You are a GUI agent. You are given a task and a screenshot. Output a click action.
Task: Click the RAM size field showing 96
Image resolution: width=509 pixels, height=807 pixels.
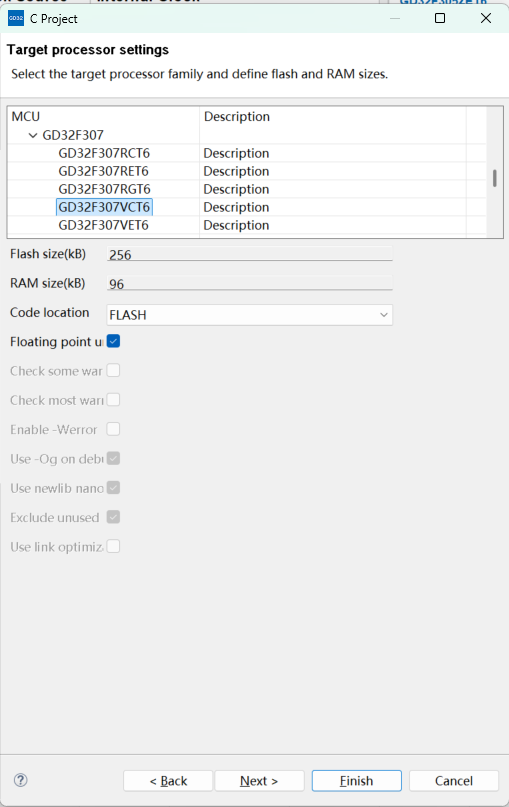pos(250,284)
